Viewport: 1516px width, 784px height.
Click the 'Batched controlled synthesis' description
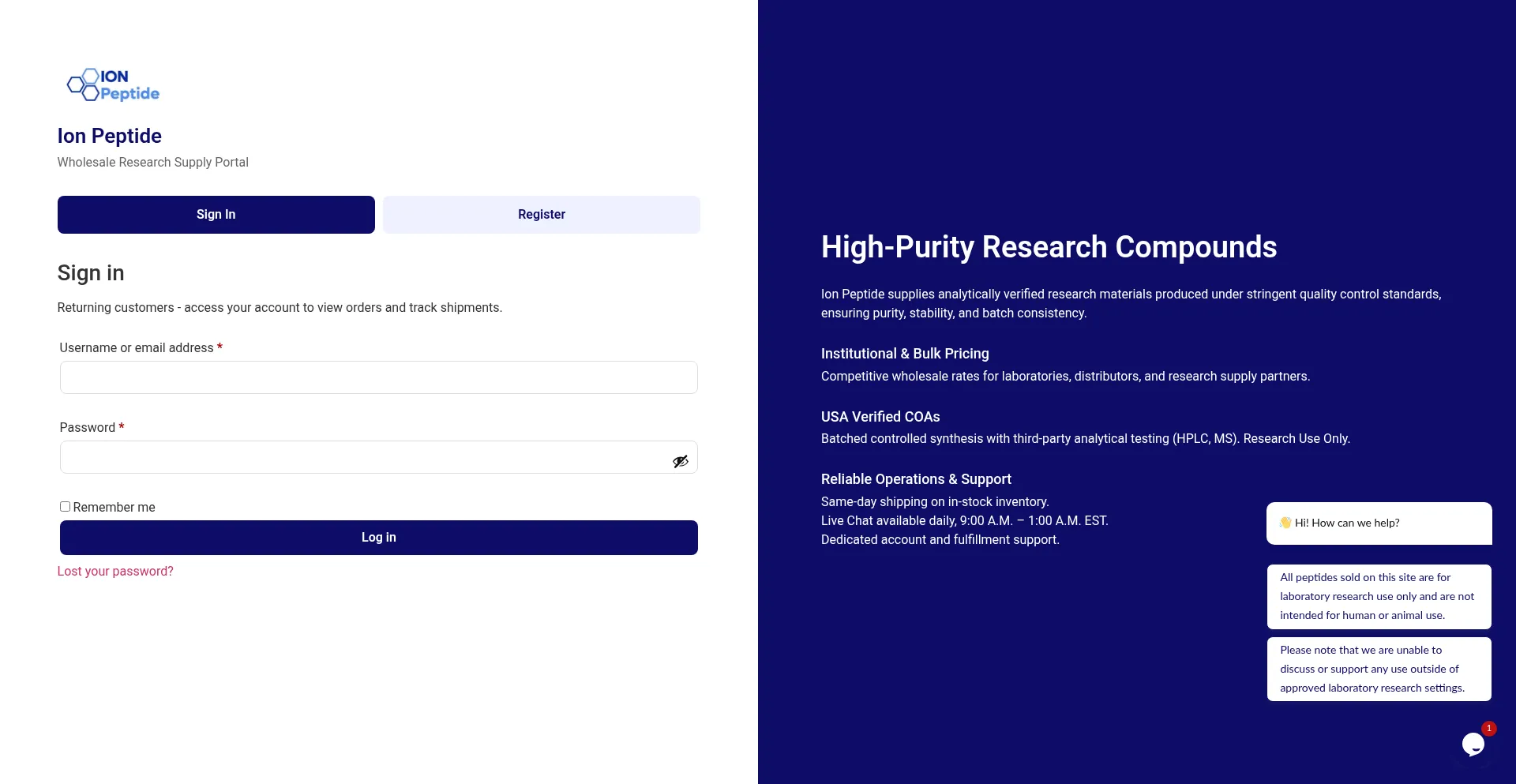pos(1086,439)
